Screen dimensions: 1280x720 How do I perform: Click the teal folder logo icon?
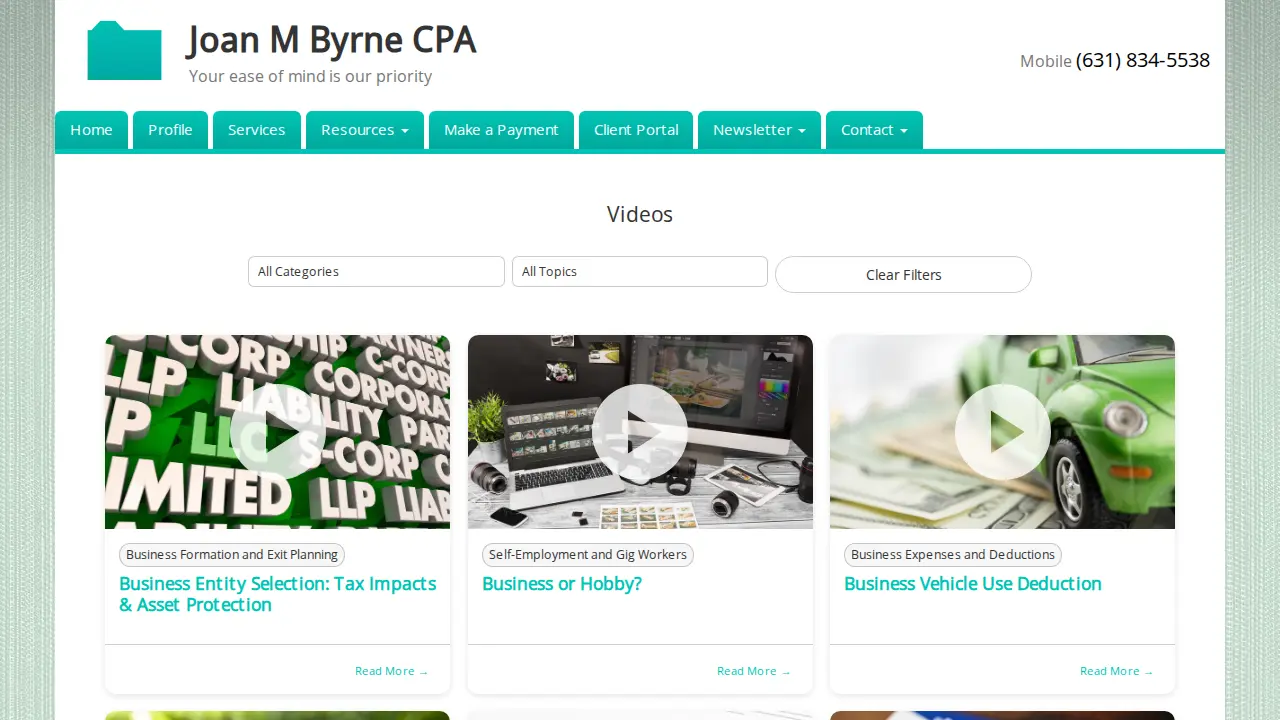[x=124, y=50]
